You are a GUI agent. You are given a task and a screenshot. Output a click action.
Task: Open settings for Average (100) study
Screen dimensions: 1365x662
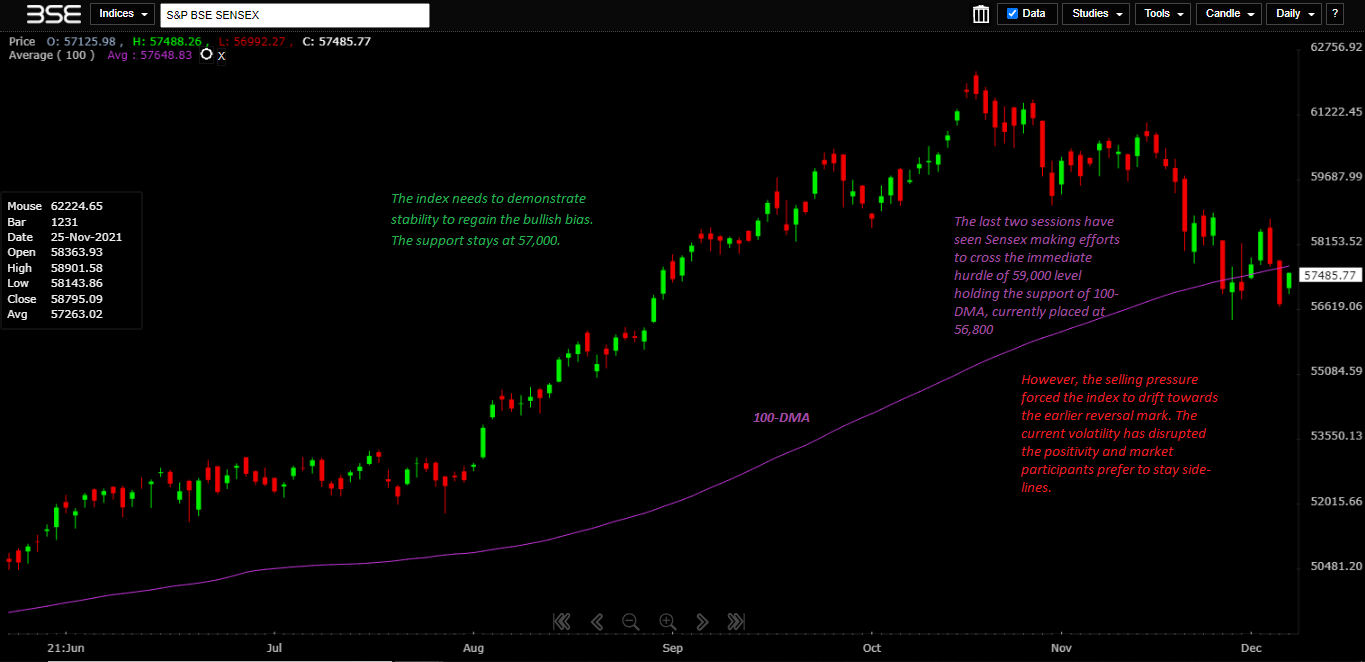click(x=206, y=55)
